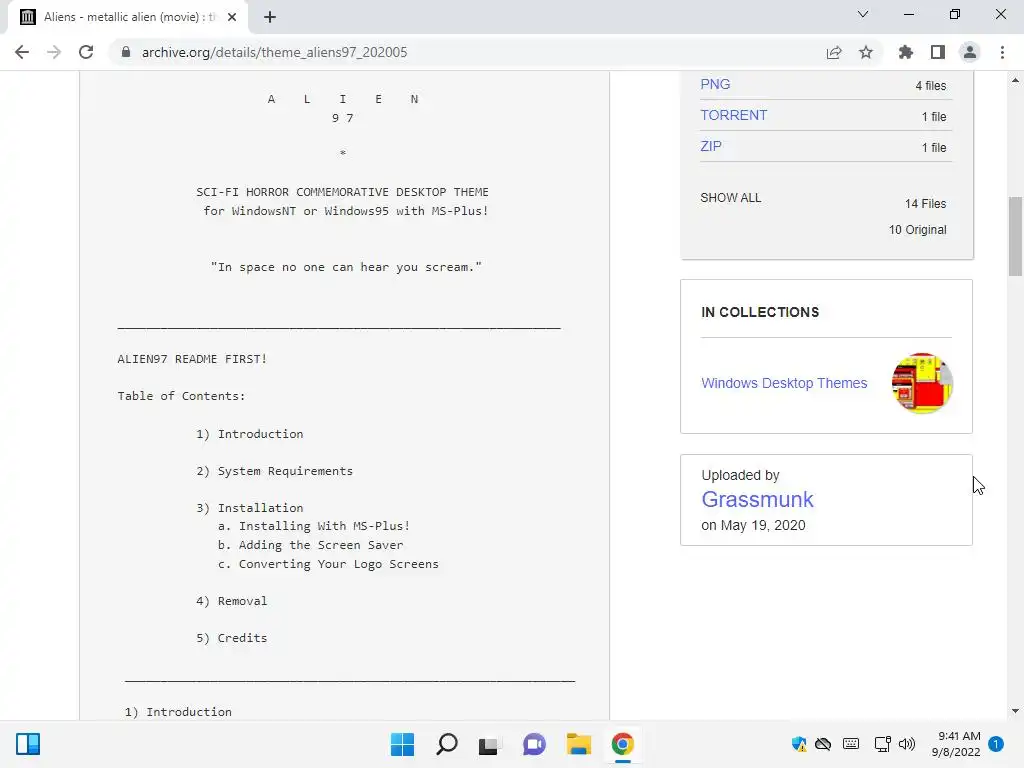
Task: Open Windows widgets panel
Action: click(28, 744)
